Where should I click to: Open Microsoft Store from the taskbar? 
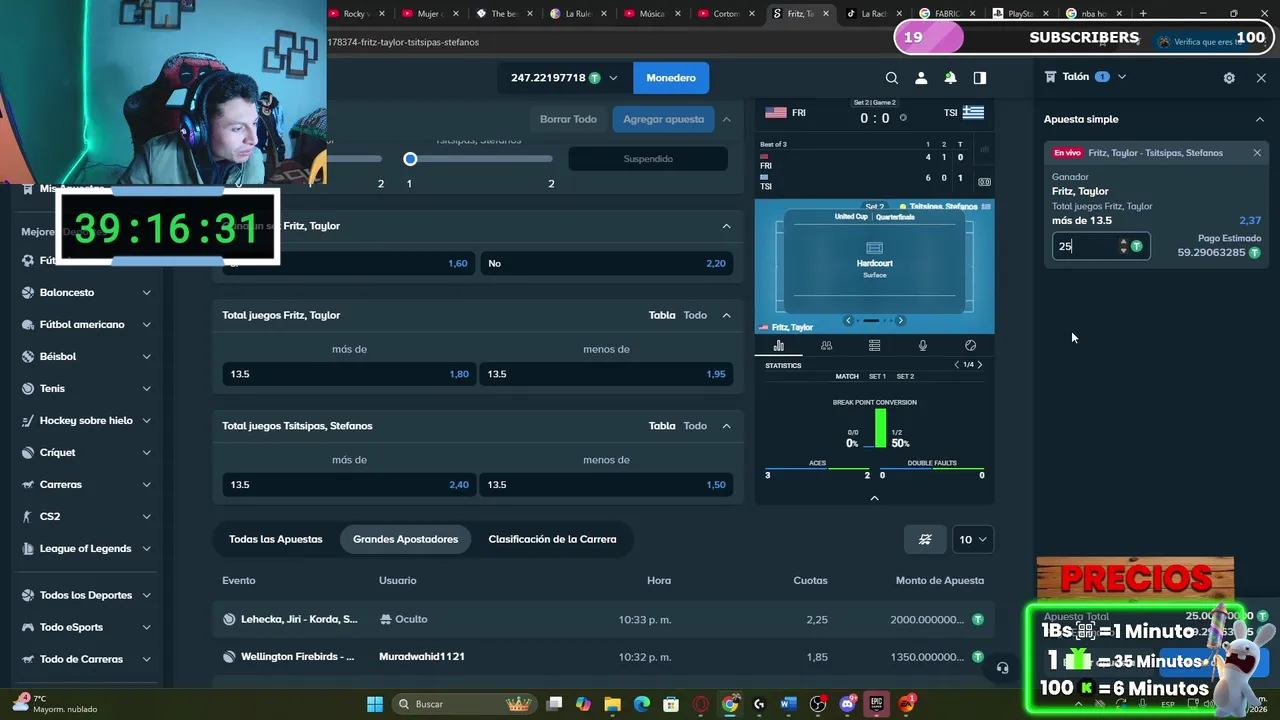[x=671, y=704]
